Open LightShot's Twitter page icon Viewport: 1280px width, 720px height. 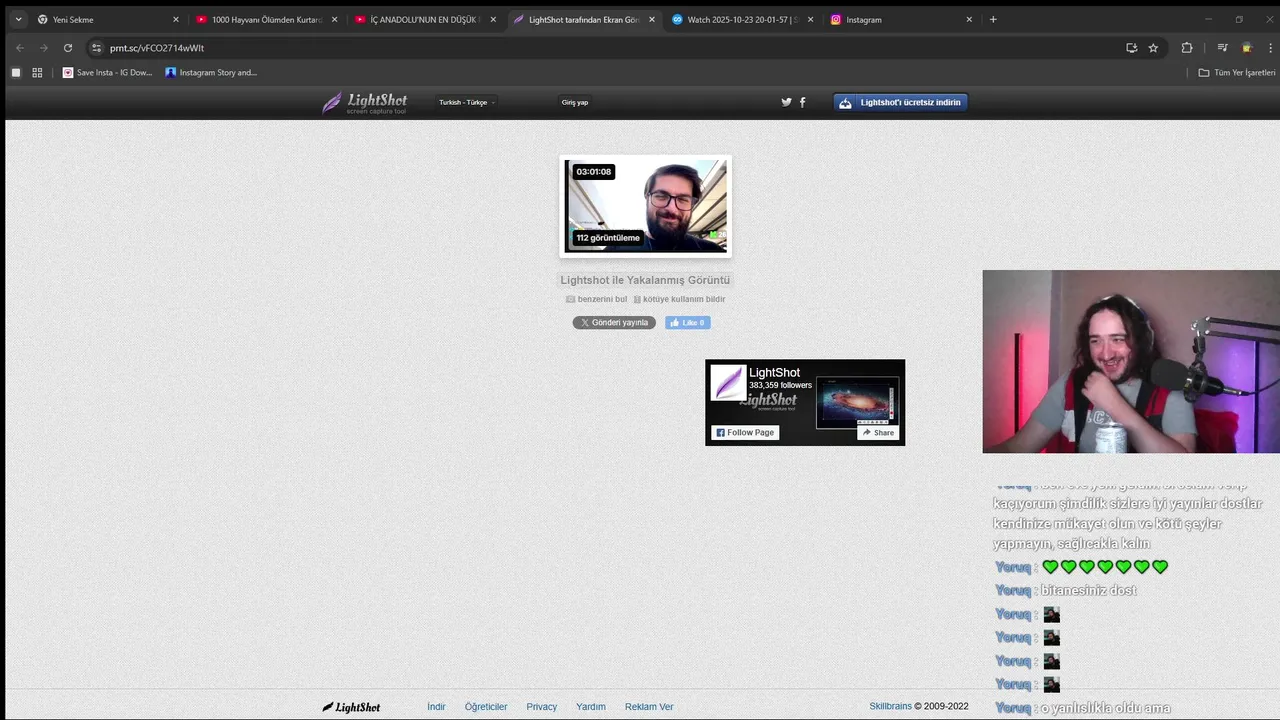786,102
